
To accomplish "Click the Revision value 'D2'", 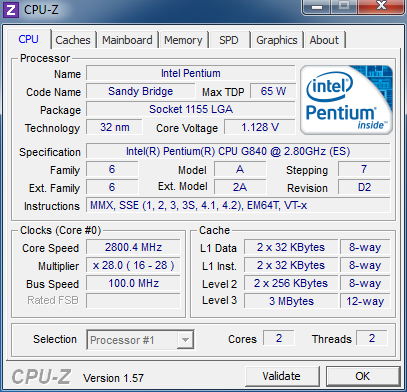I will point(364,187).
